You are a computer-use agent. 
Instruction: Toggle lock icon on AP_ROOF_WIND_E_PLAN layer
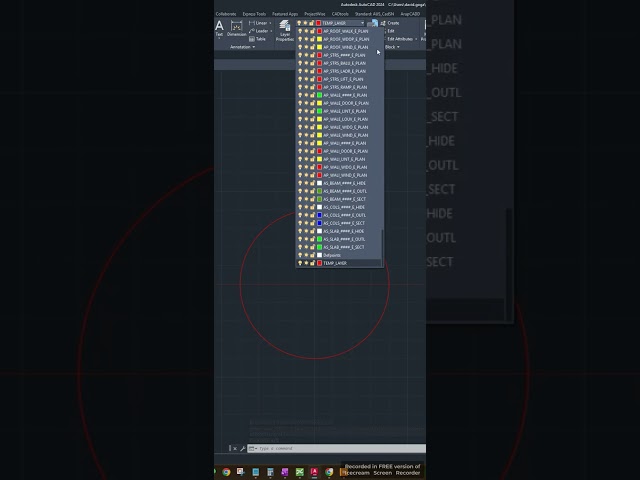[x=312, y=47]
